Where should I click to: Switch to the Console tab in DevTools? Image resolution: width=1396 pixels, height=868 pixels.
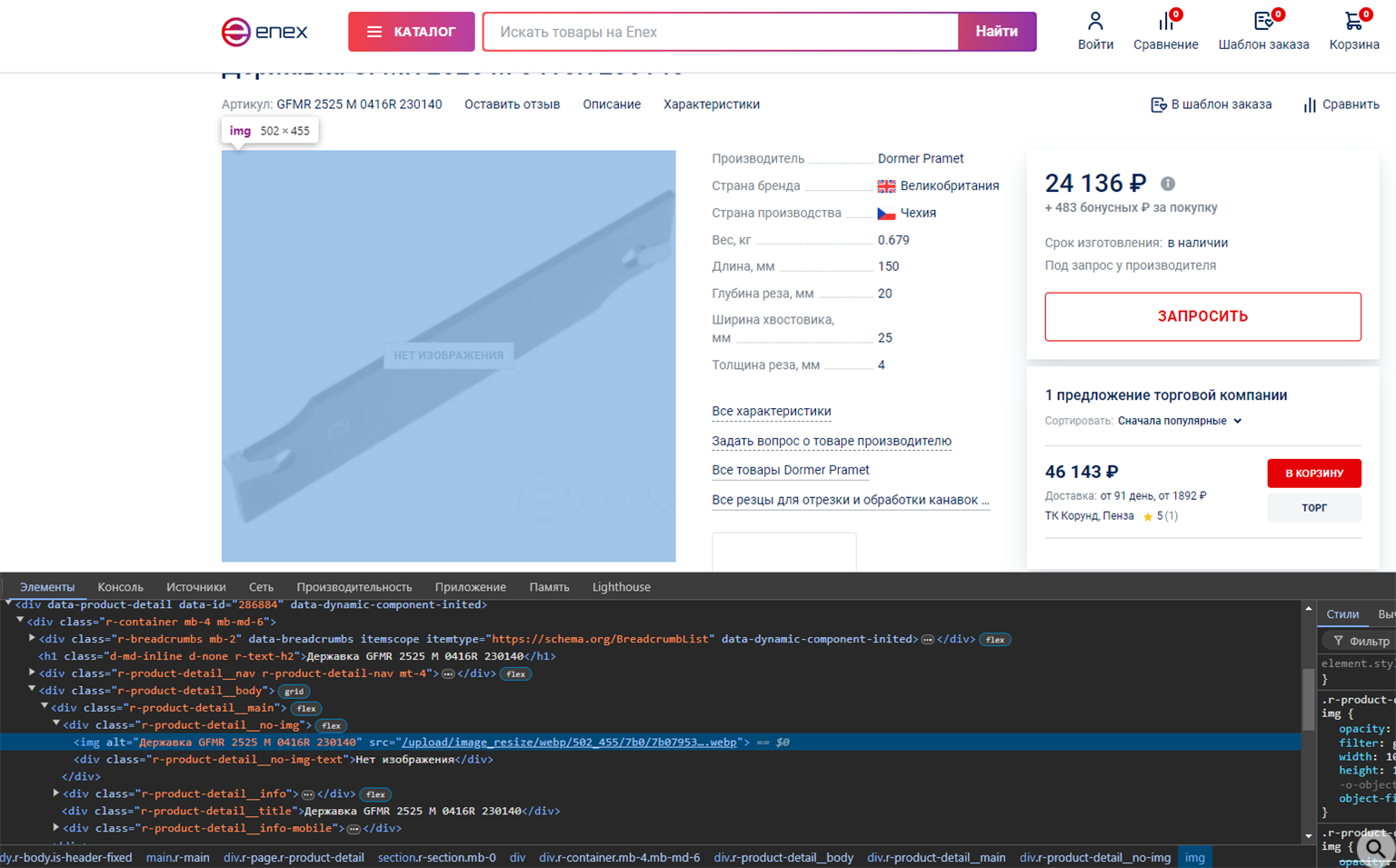120,587
